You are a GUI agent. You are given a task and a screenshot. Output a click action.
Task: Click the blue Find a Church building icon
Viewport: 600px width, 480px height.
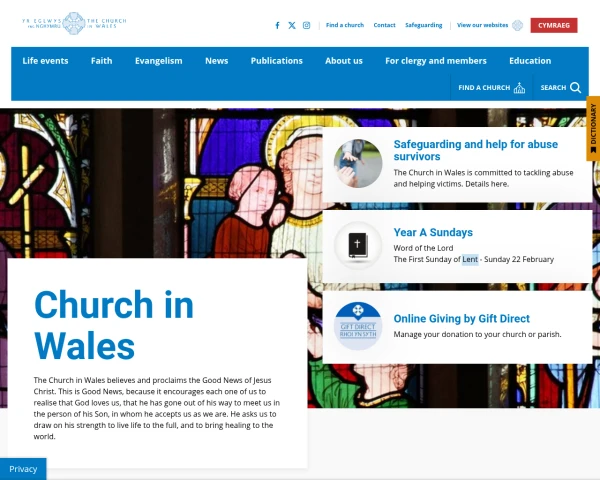pos(519,88)
